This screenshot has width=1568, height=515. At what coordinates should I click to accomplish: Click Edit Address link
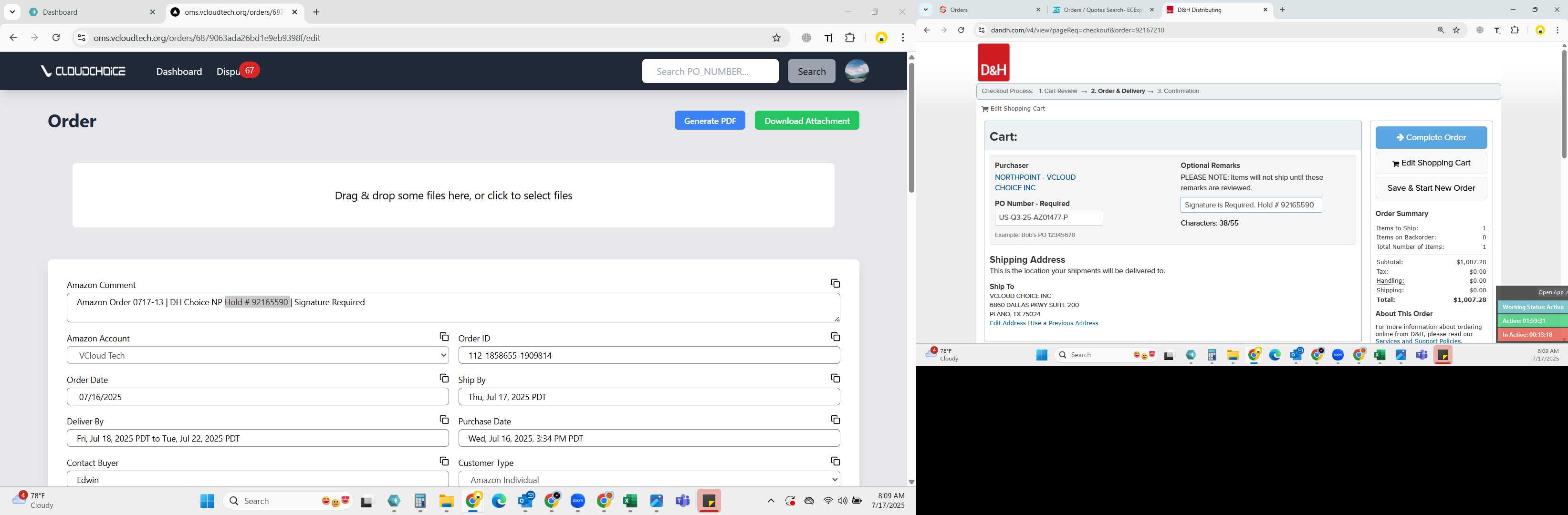point(1007,323)
